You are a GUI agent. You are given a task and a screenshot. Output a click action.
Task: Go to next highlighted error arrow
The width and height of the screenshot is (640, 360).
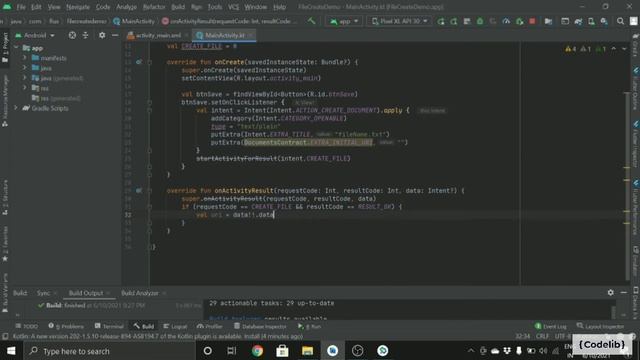point(624,49)
